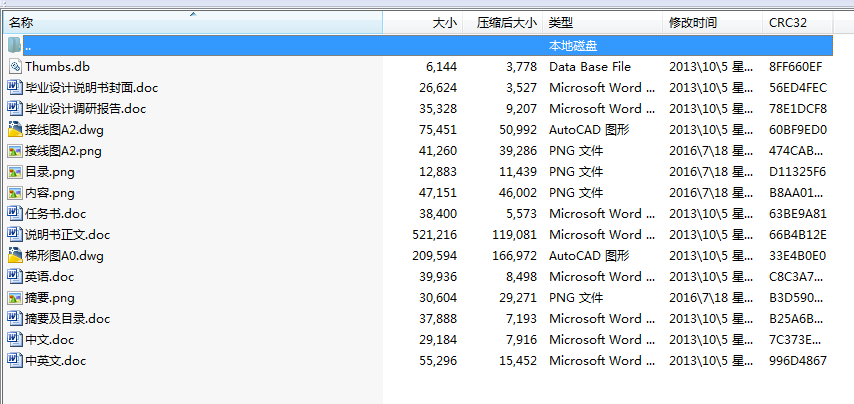The width and height of the screenshot is (854, 404).
Task: Click the Thumbs.db file icon
Action: 15,66
